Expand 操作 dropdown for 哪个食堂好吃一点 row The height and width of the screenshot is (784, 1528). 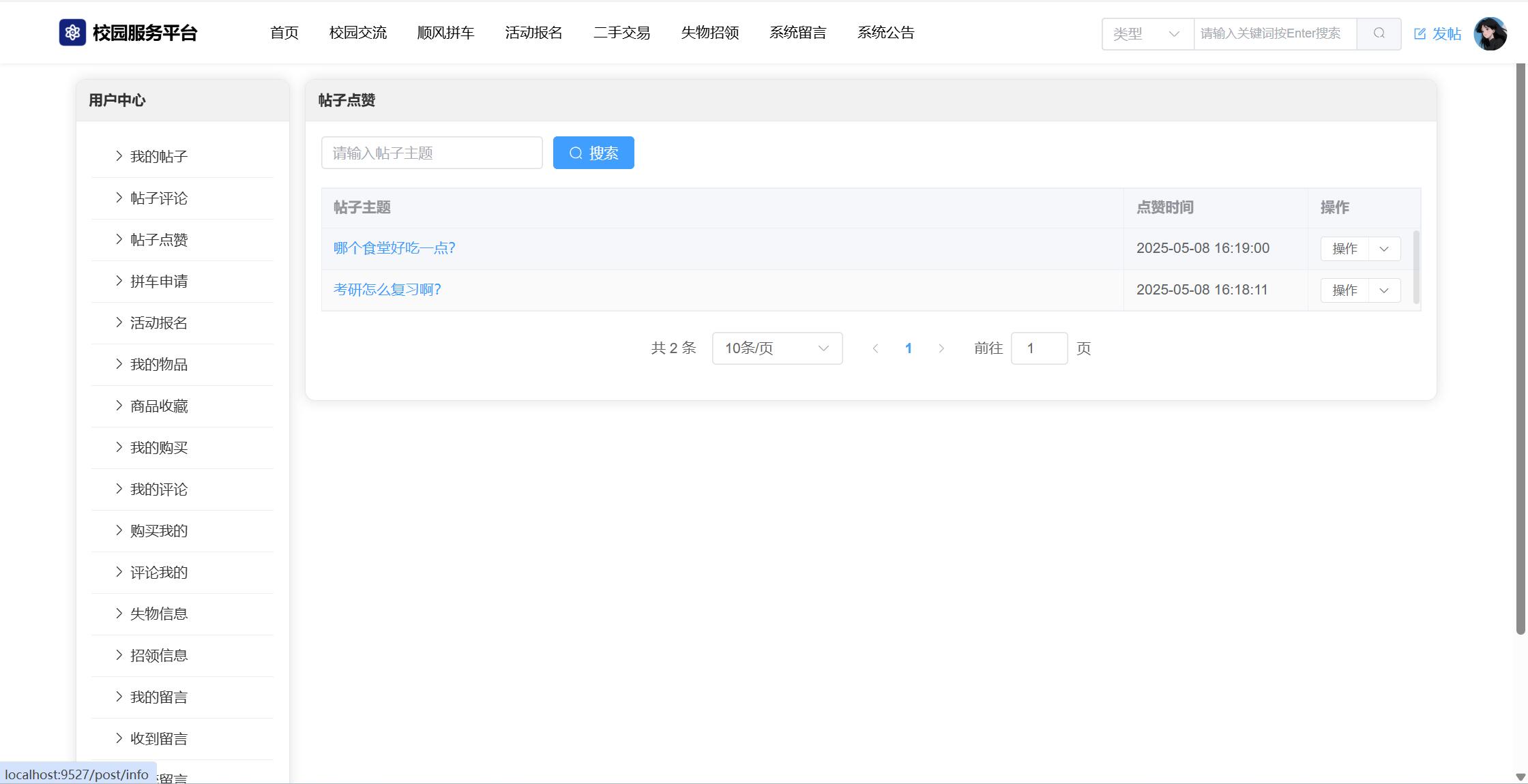tap(1384, 249)
